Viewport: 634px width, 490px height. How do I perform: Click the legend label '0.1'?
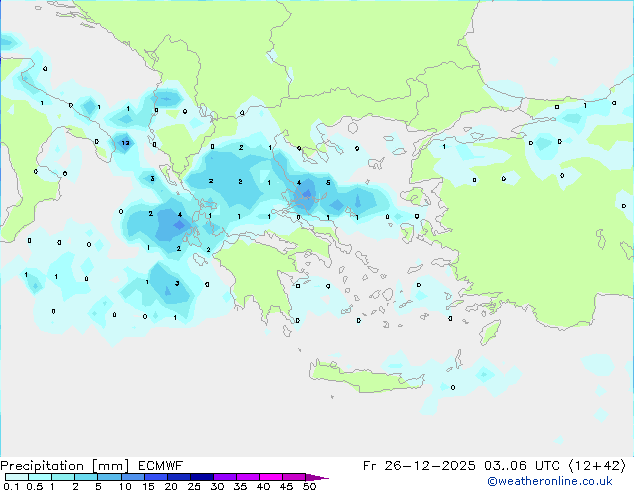tap(11, 486)
